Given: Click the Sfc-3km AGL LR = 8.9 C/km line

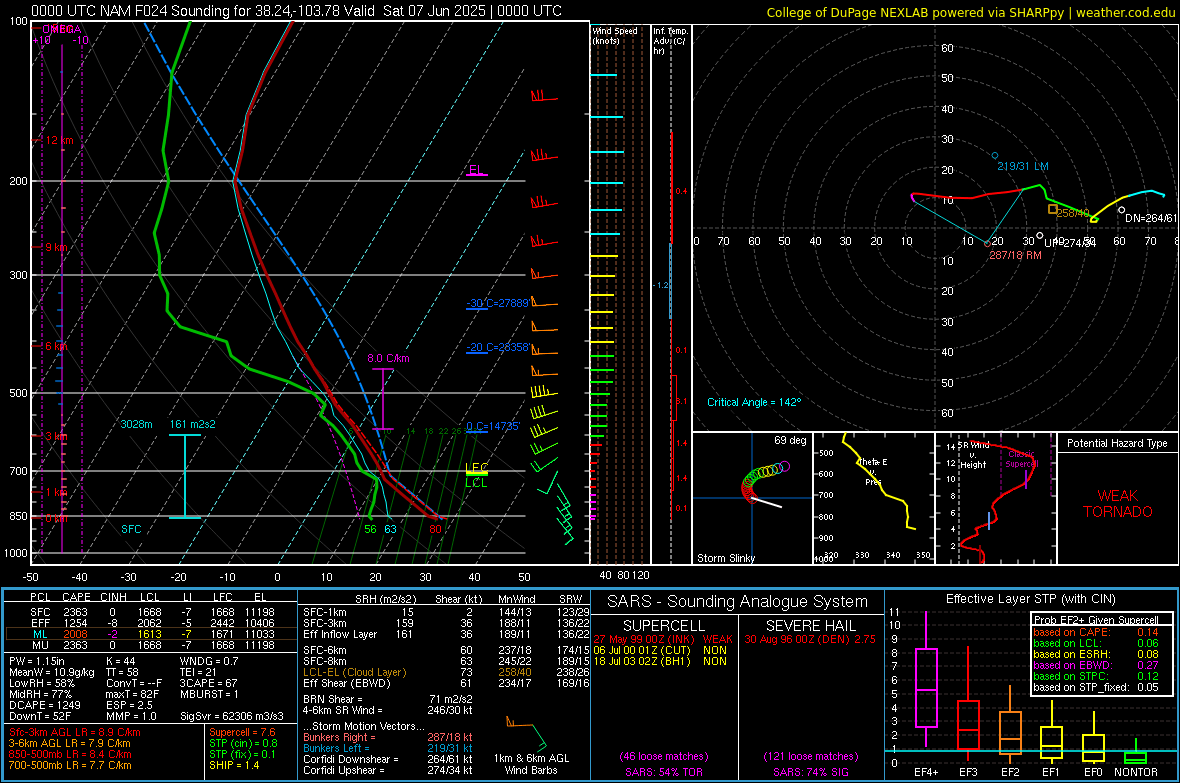Looking at the screenshot, I should [x=75, y=732].
